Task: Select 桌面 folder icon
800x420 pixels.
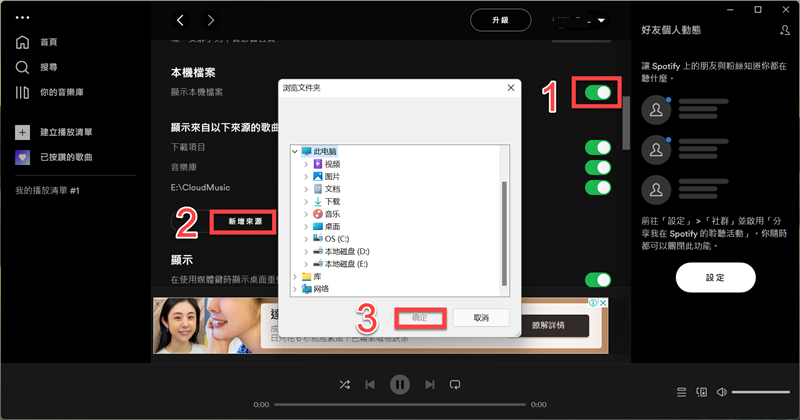Action: (318, 227)
